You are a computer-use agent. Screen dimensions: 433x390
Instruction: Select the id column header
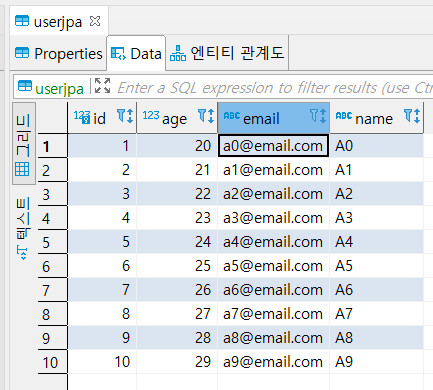[102, 118]
